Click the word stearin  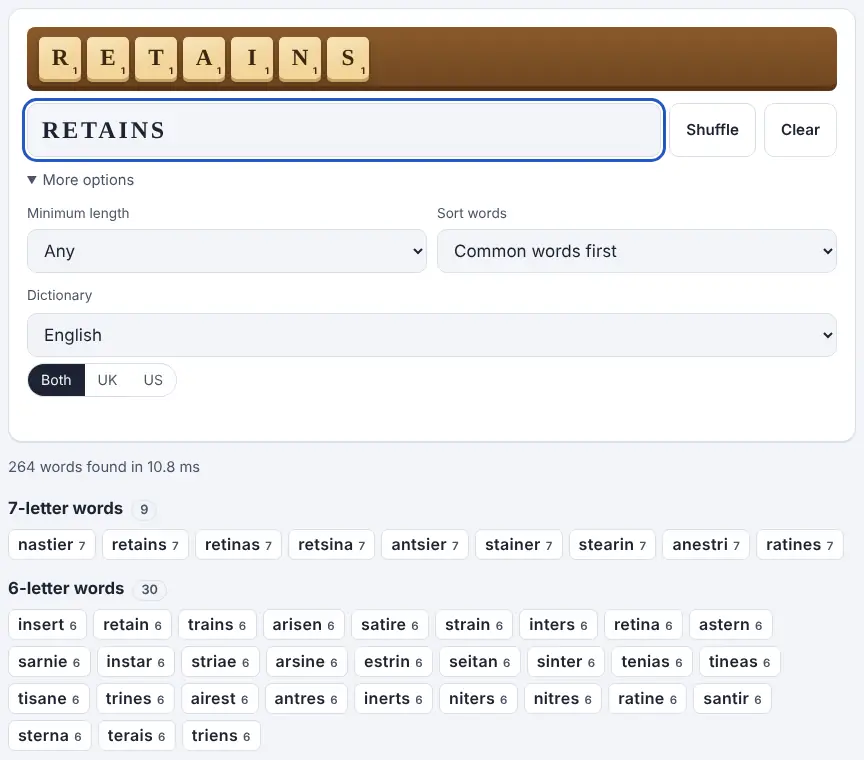(x=612, y=545)
